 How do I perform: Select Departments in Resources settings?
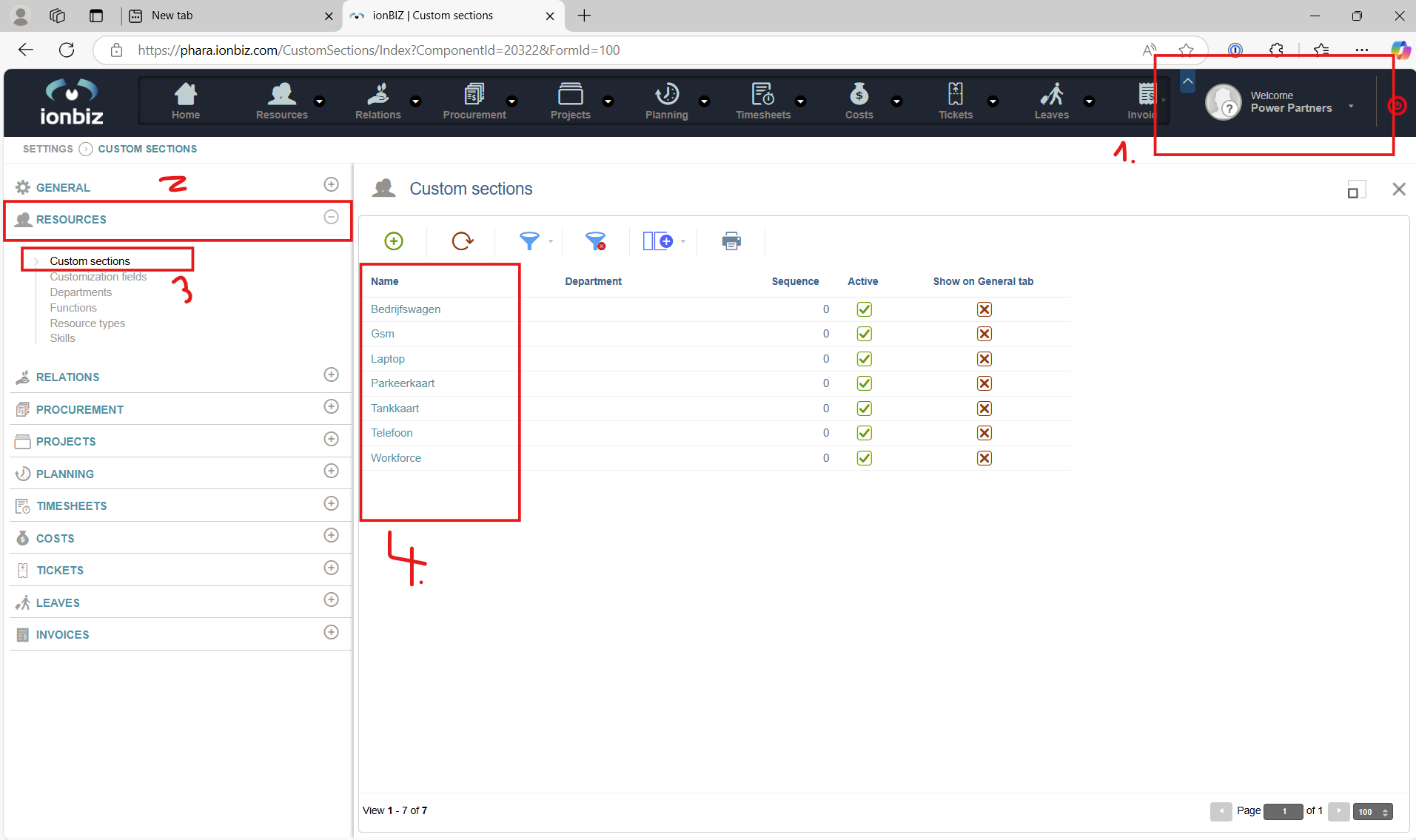click(x=81, y=292)
